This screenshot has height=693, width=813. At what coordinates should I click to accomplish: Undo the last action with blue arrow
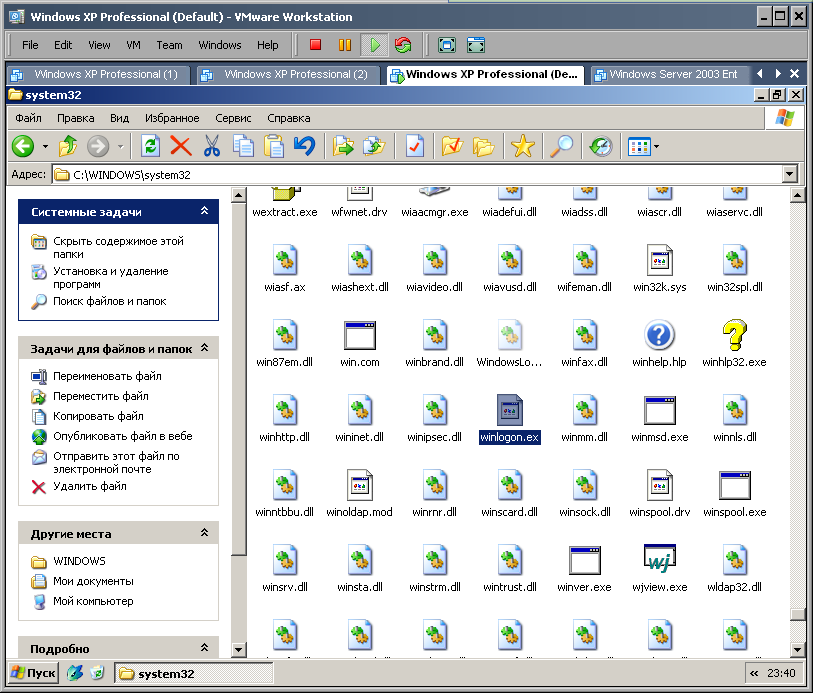(304, 146)
